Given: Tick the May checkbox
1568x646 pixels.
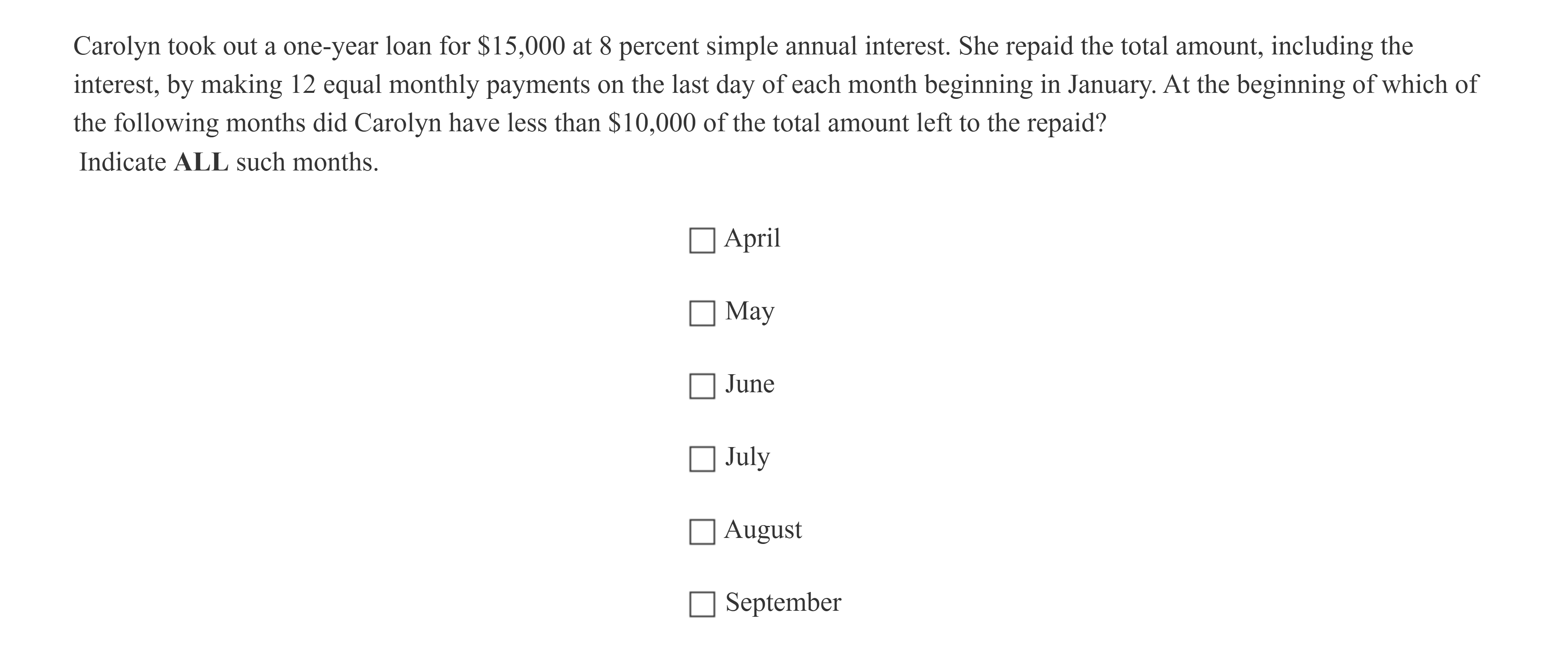Looking at the screenshot, I should tap(702, 313).
